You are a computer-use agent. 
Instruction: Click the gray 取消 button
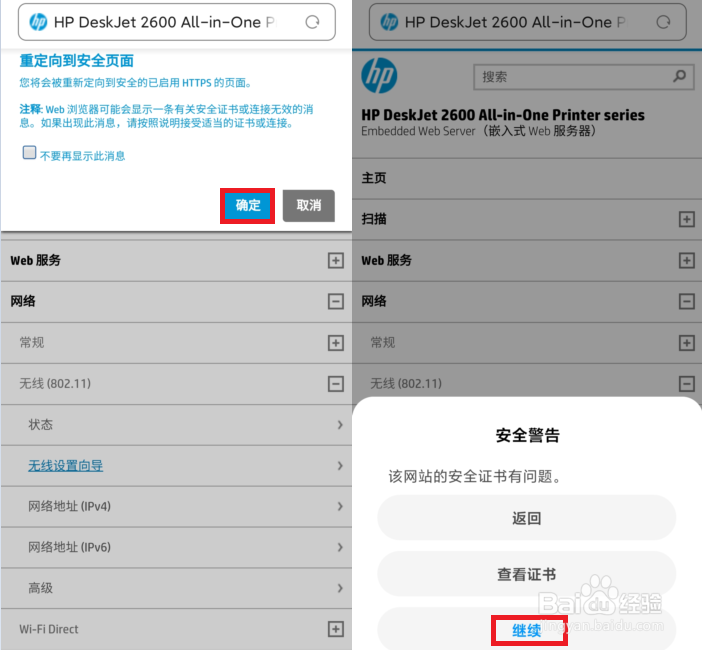pos(308,205)
